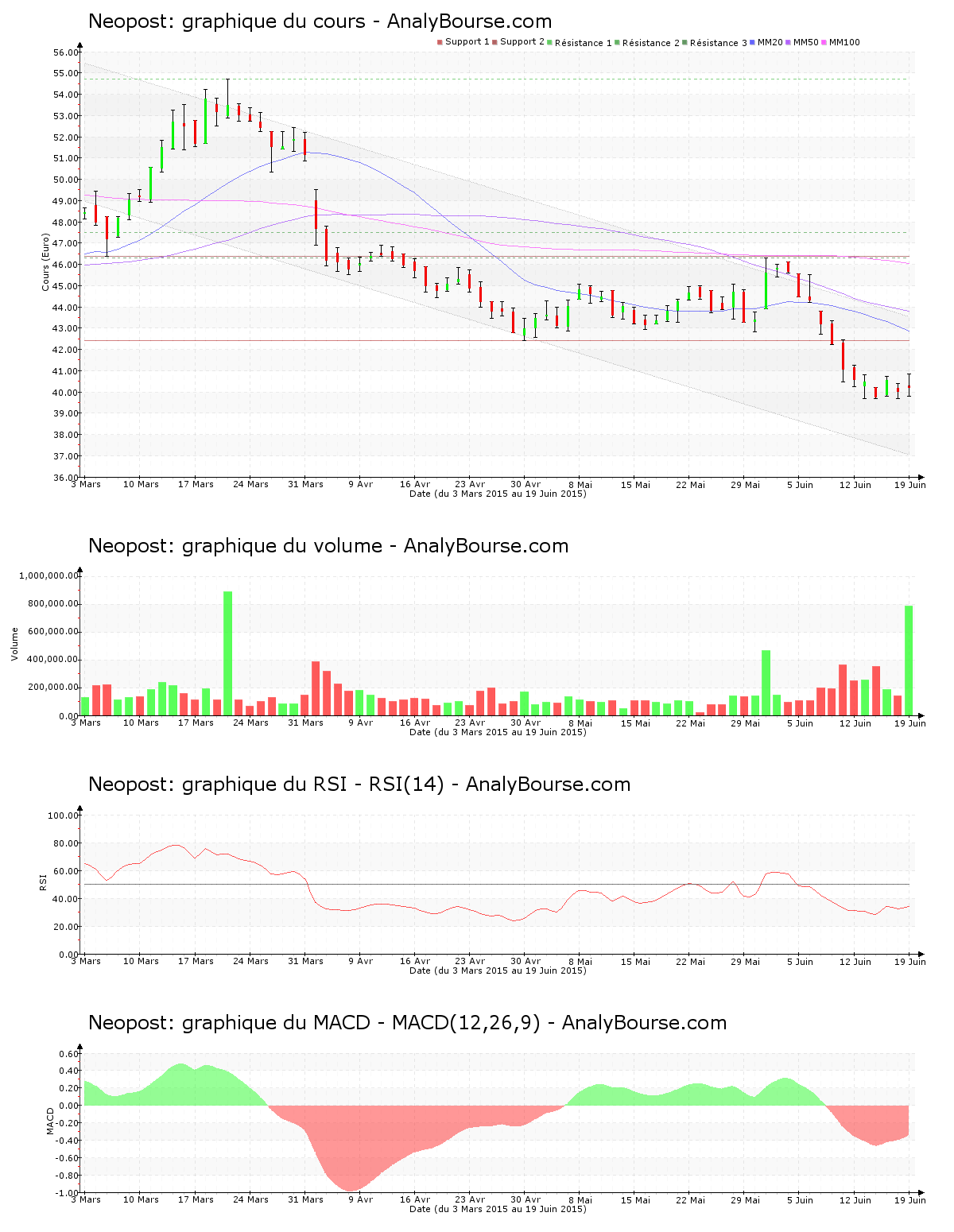
Task: Click the Résistance 3 legend marker
Action: coord(684,42)
